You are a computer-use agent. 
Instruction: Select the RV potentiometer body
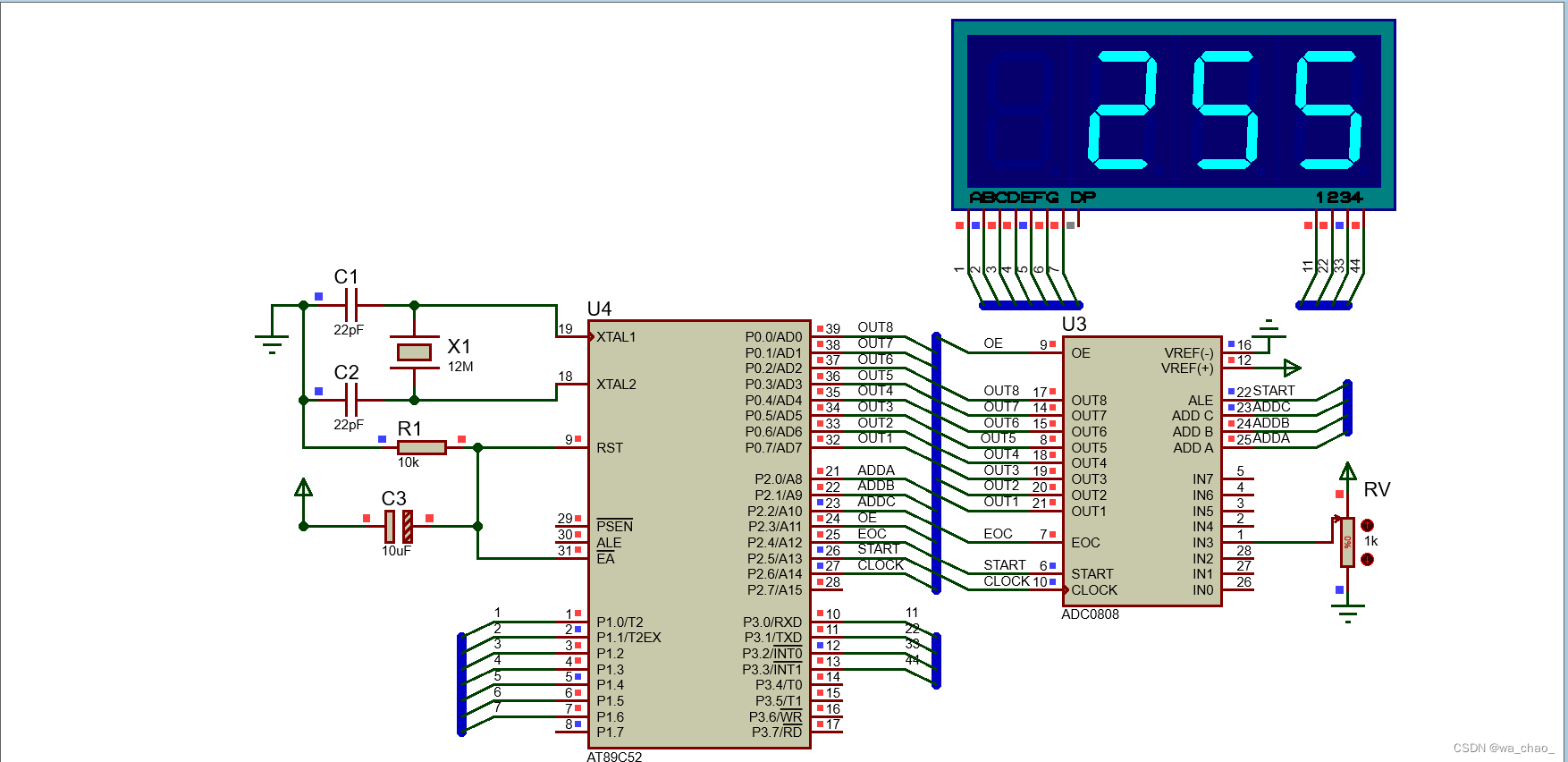coord(1347,542)
